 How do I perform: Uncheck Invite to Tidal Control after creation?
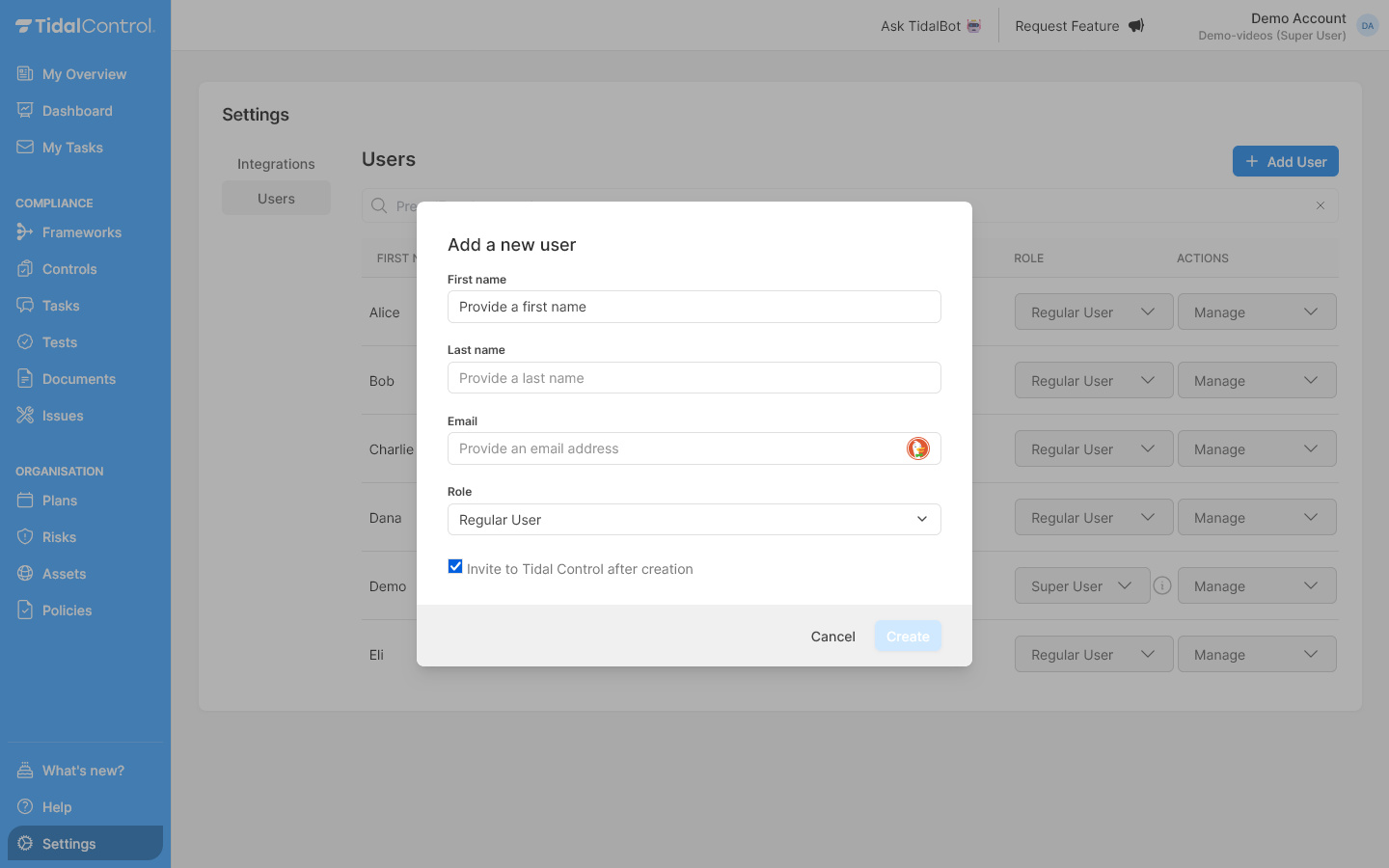(x=454, y=566)
